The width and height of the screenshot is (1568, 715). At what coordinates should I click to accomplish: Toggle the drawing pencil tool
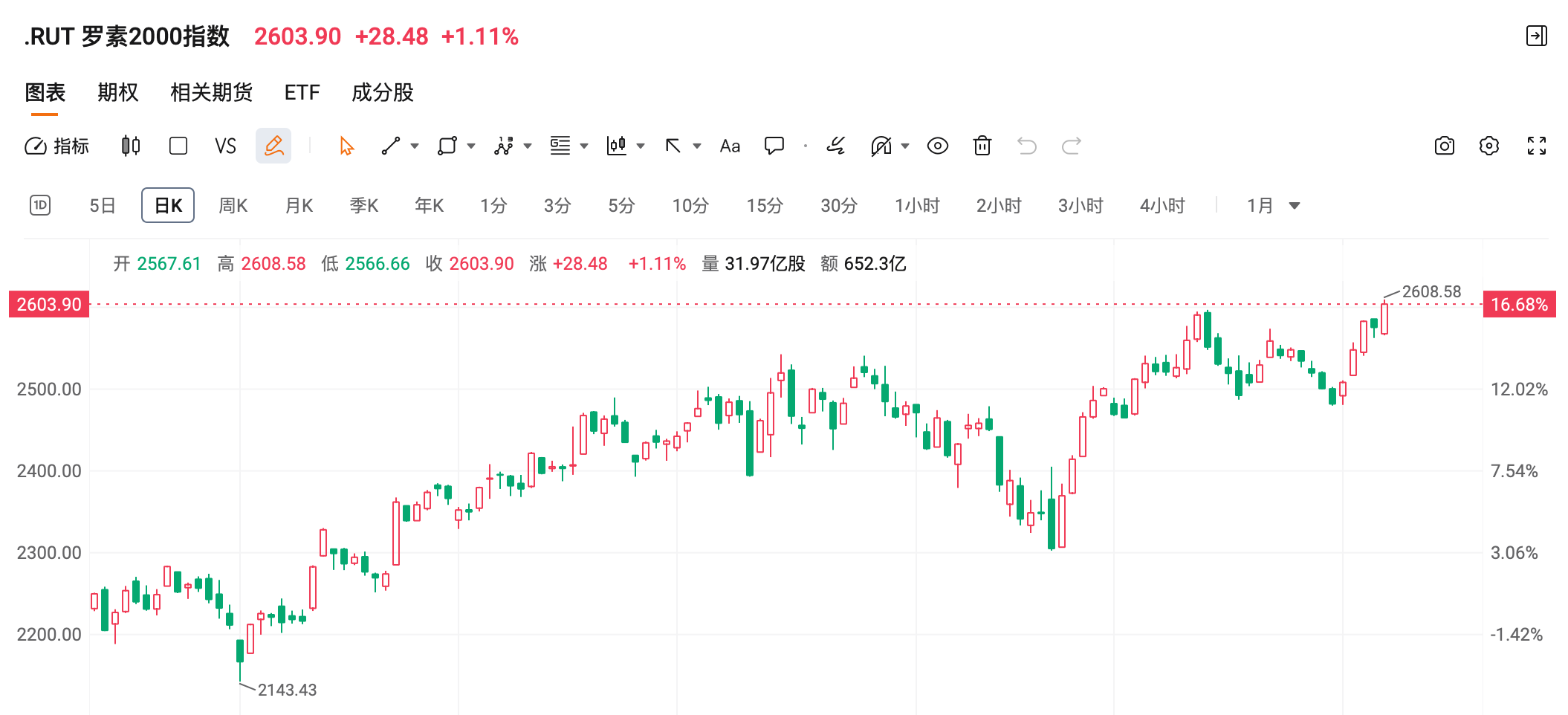click(x=273, y=146)
